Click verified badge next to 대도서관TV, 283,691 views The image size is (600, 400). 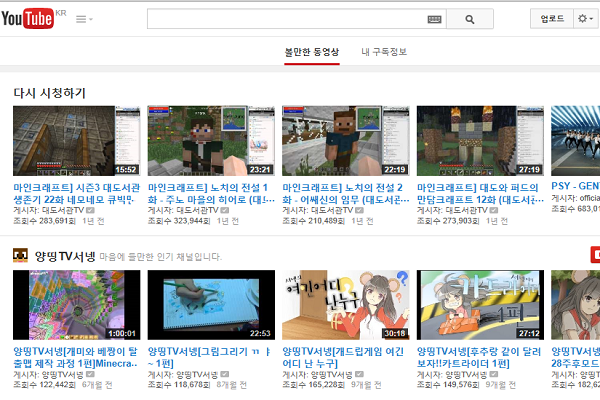(x=90, y=210)
